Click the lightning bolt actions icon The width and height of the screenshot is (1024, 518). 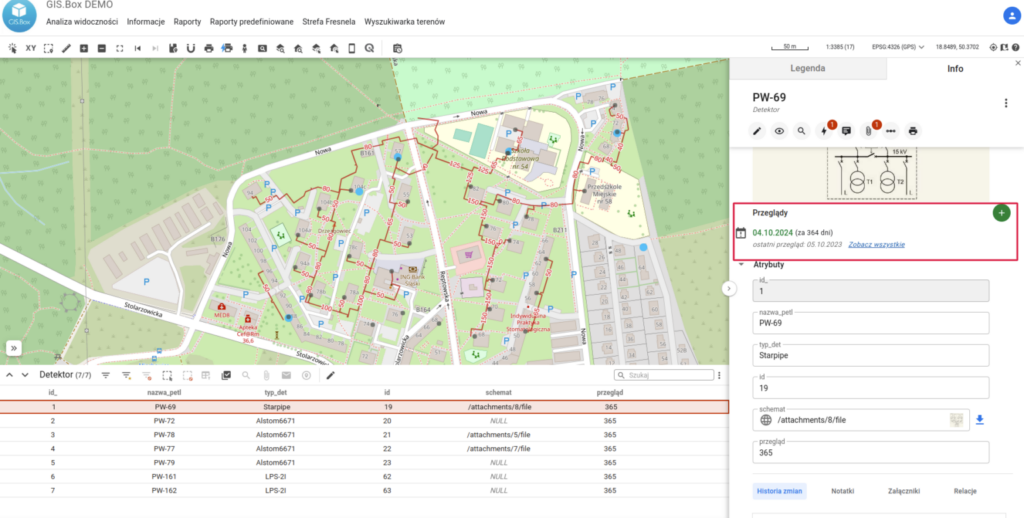tap(824, 130)
